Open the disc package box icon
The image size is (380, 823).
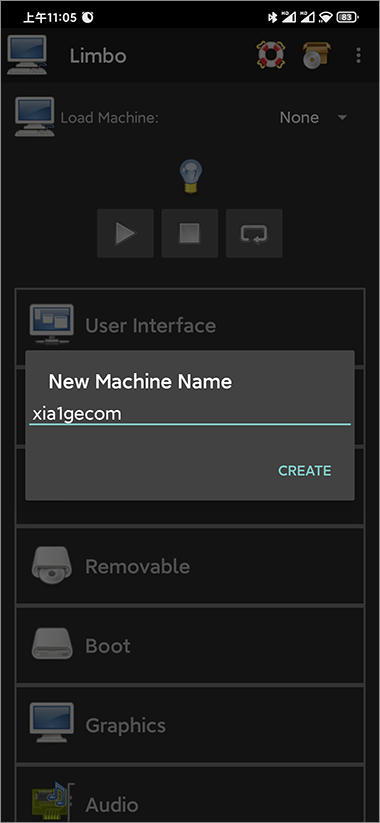[x=317, y=56]
